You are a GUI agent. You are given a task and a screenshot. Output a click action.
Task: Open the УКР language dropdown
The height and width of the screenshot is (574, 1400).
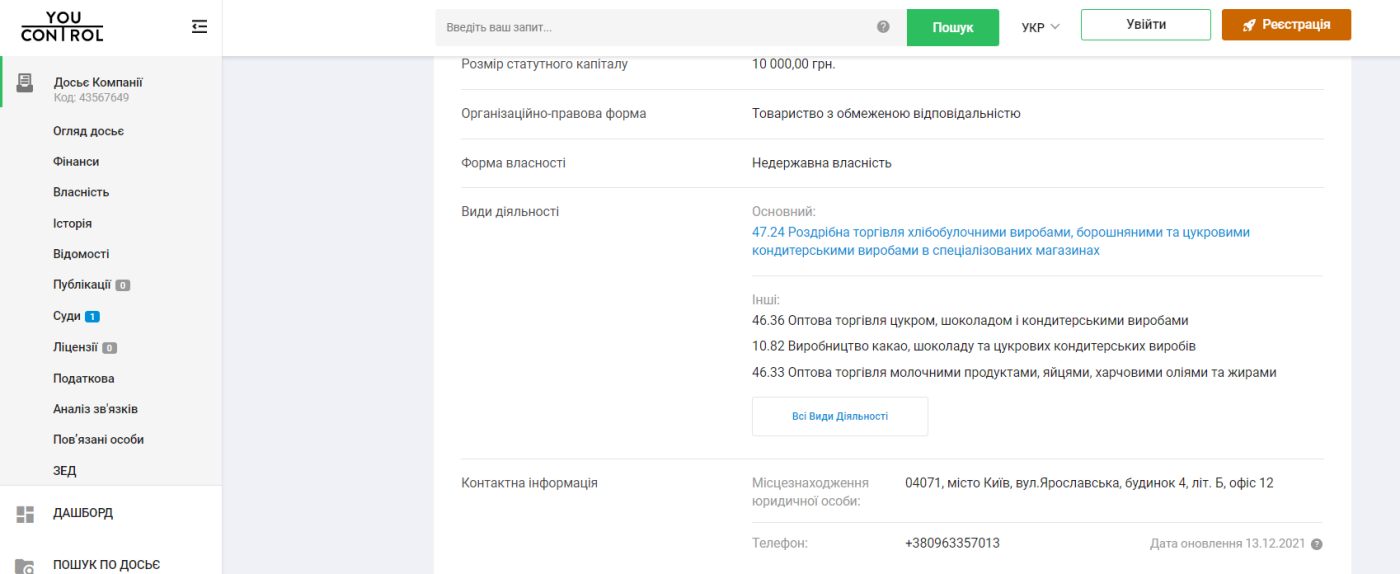tap(1040, 28)
